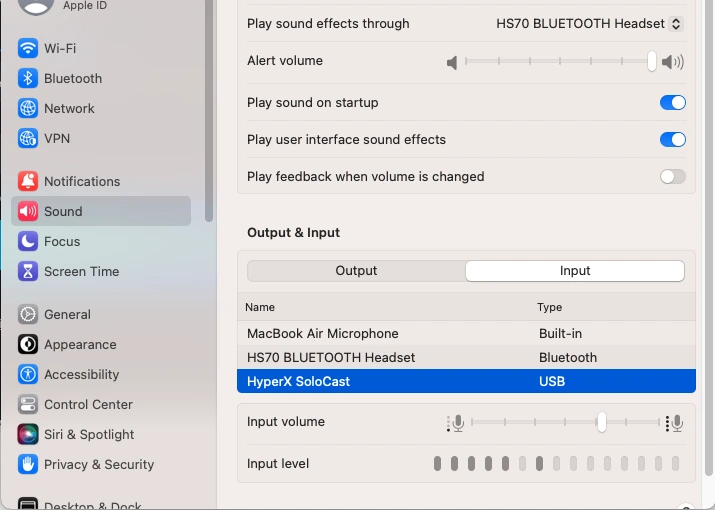Open the Focus moon icon
This screenshot has height=510, width=715.
28,241
